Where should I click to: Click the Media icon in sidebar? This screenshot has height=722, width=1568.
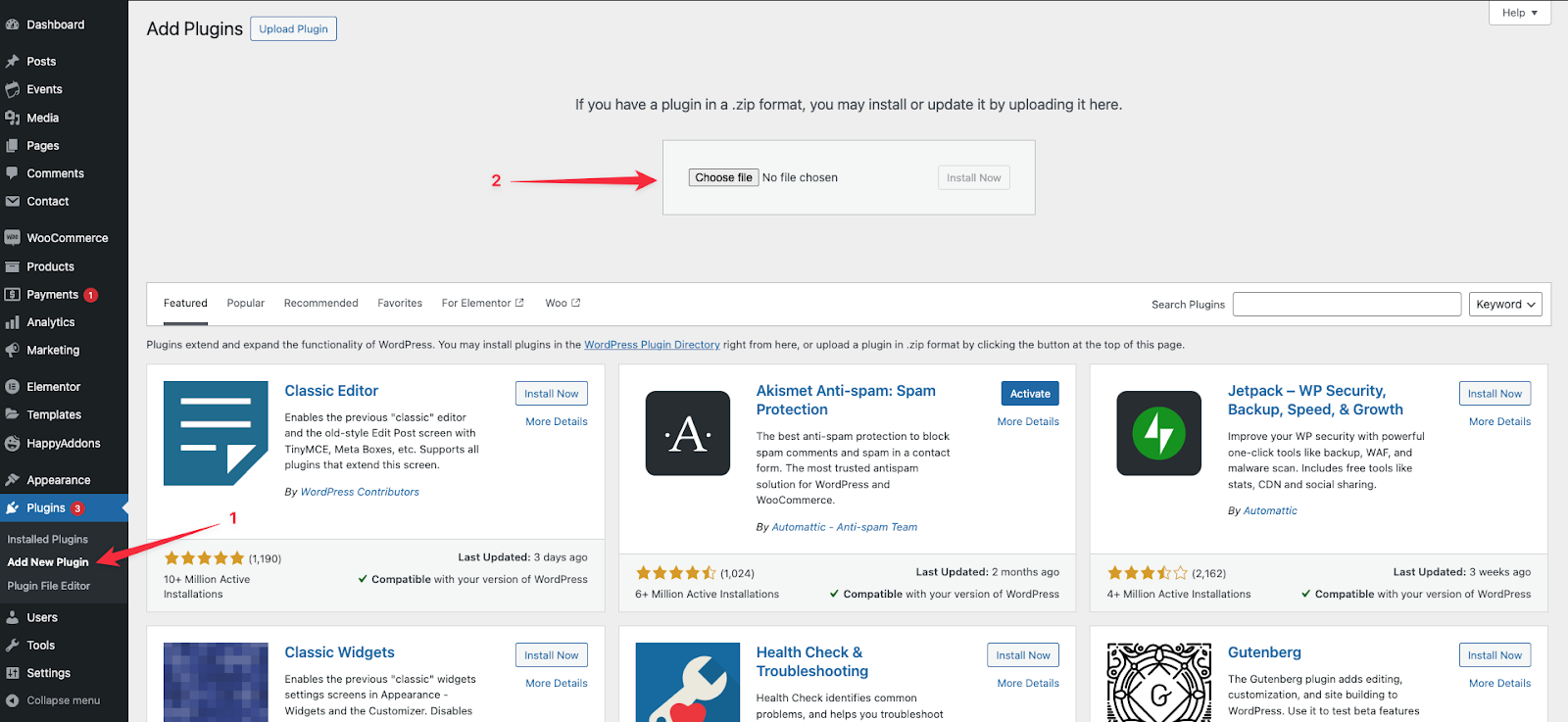13,118
